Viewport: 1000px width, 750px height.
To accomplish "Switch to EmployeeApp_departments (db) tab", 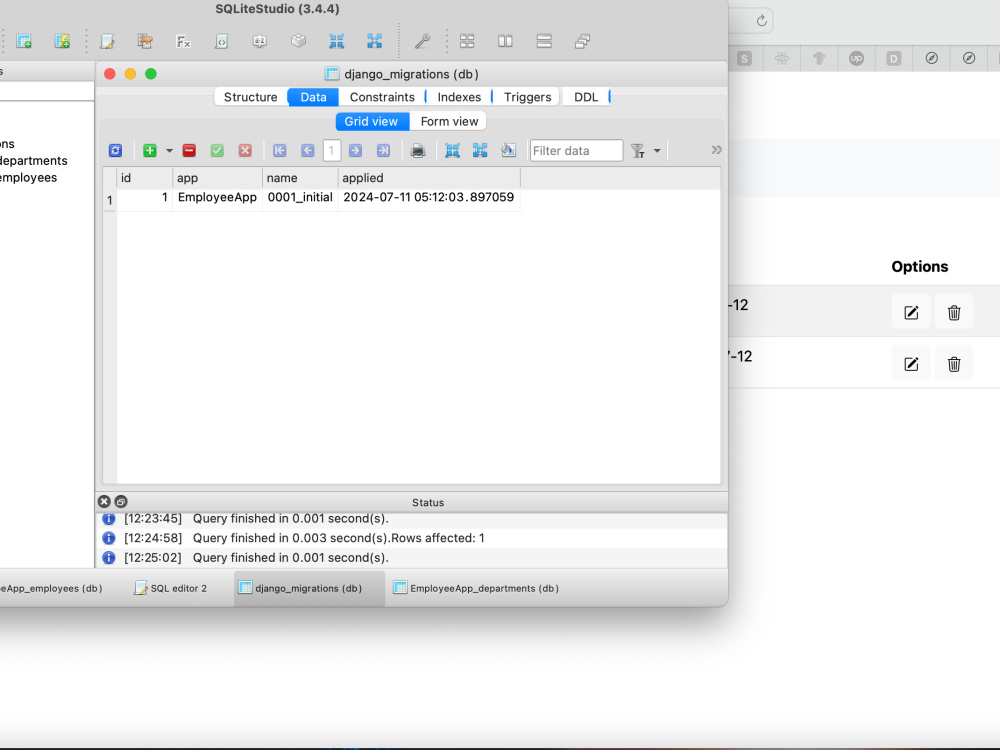I will pos(476,588).
